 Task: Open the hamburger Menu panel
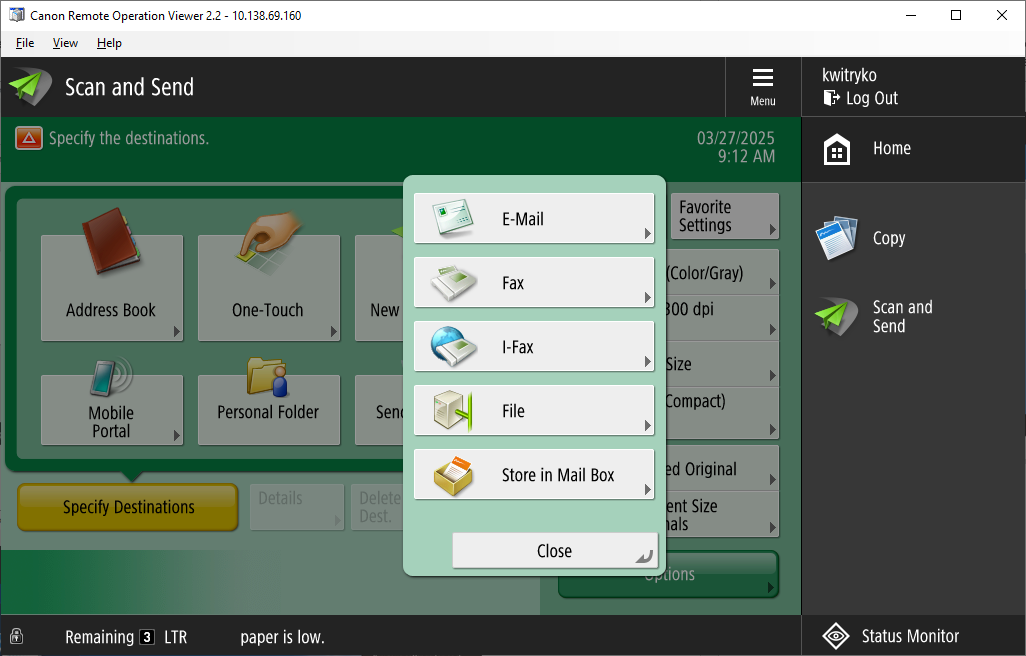click(x=762, y=86)
